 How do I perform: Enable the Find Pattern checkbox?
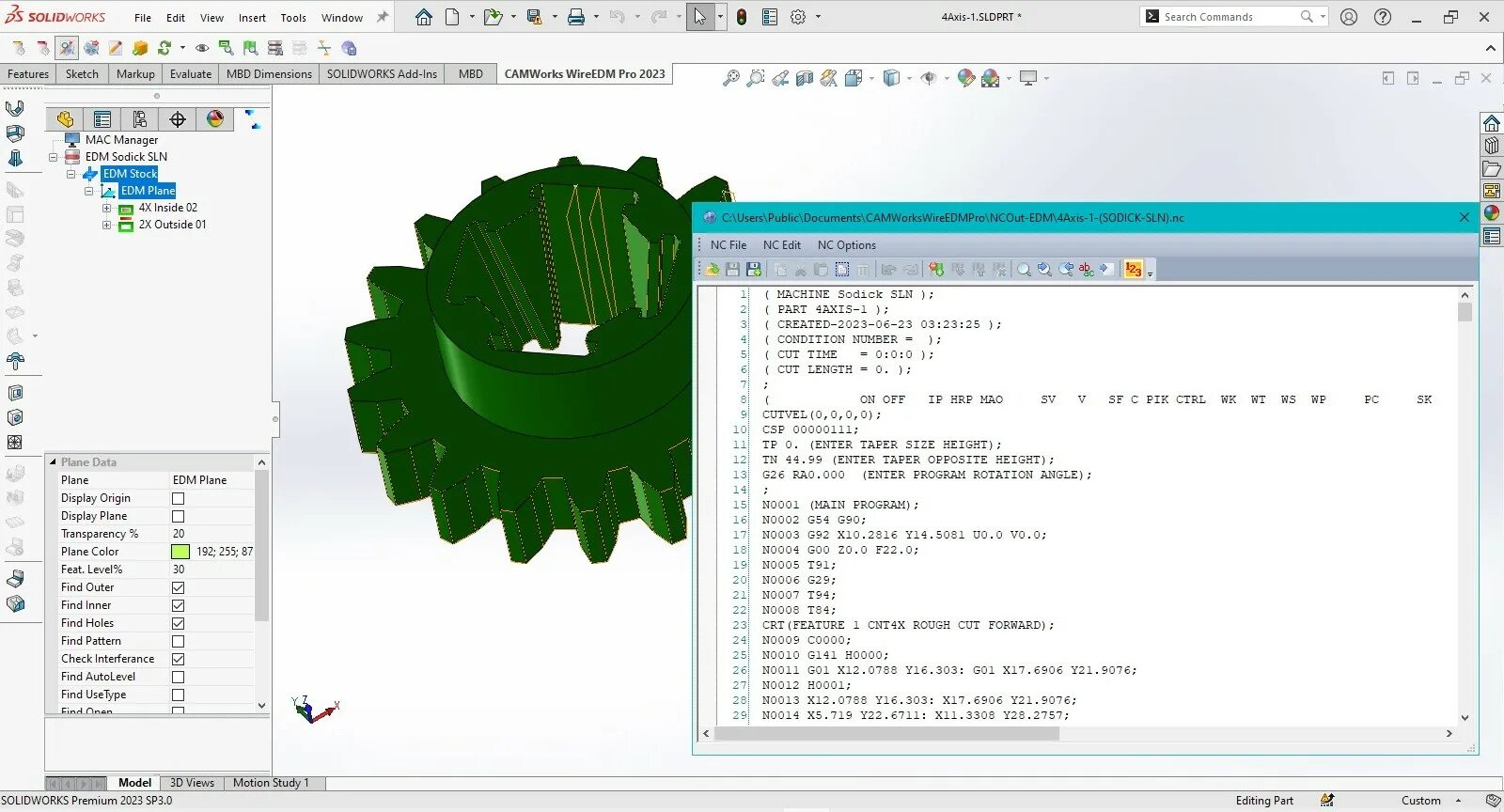178,642
